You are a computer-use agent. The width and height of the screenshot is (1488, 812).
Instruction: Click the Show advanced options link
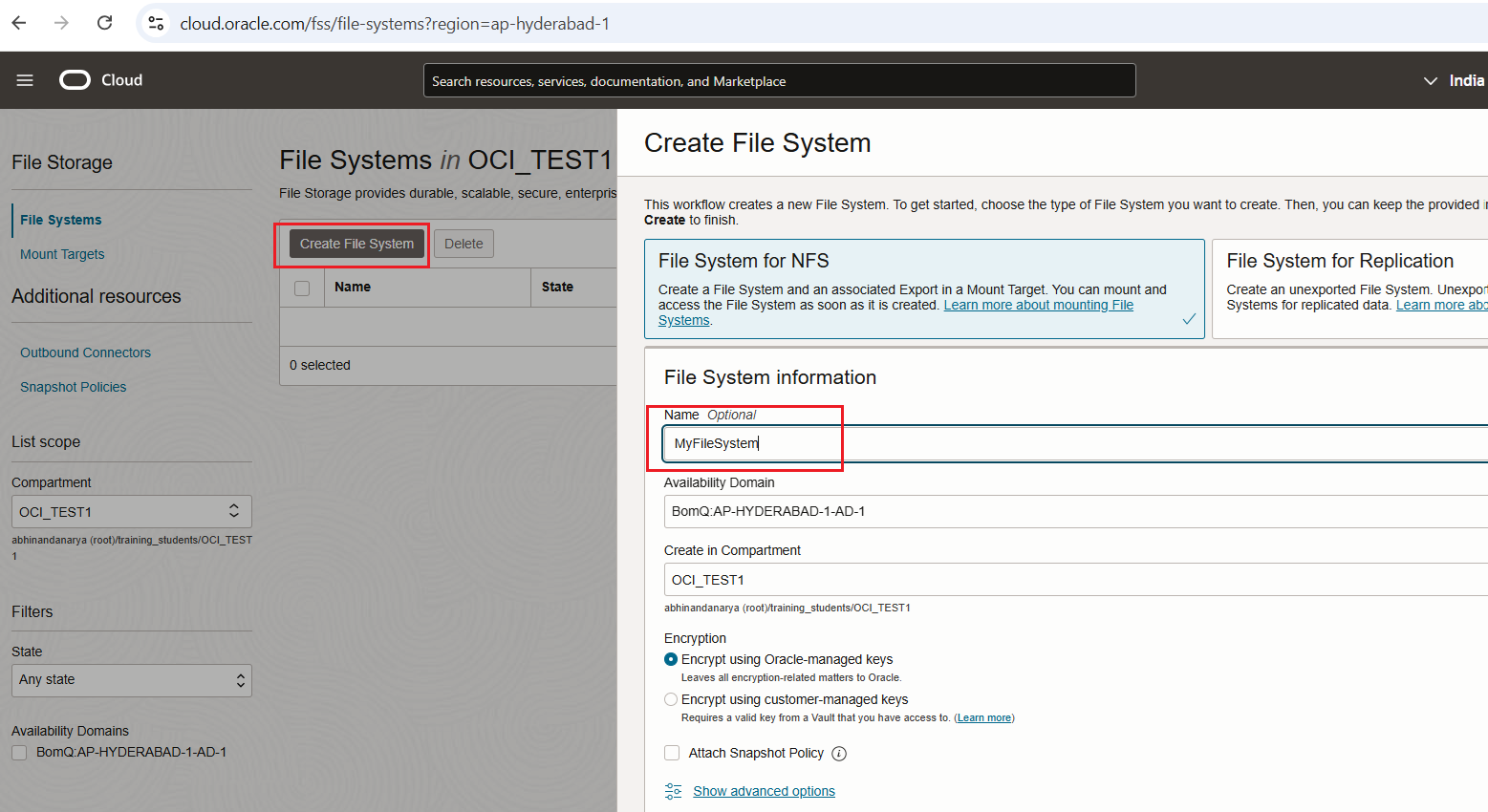[764, 791]
